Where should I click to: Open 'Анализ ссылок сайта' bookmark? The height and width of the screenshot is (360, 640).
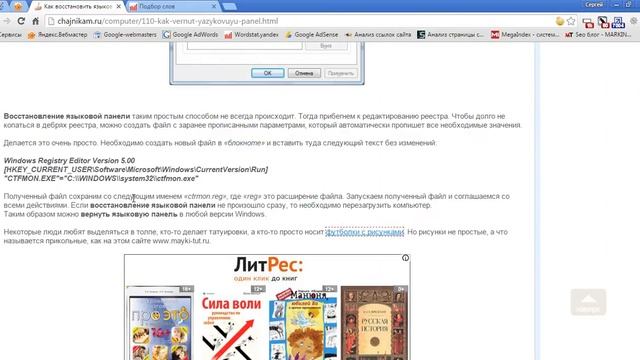(378, 35)
